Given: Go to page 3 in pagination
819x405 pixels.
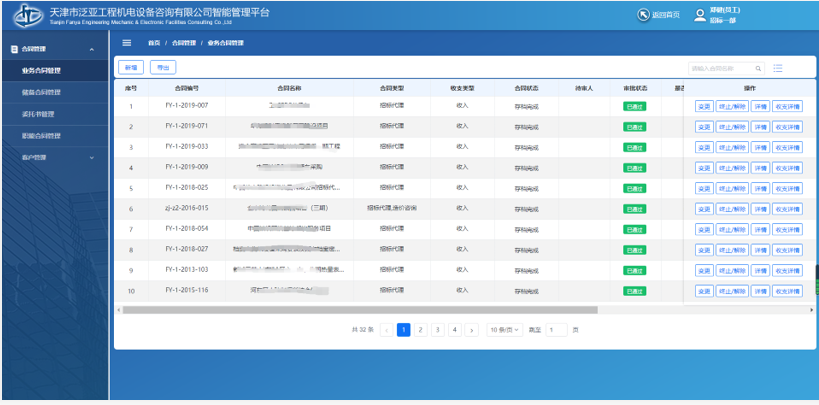Looking at the screenshot, I should click(x=437, y=329).
